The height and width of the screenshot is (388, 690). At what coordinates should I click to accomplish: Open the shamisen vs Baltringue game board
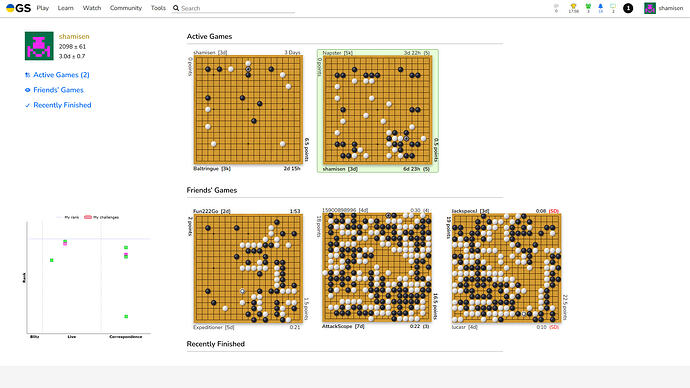coord(249,110)
